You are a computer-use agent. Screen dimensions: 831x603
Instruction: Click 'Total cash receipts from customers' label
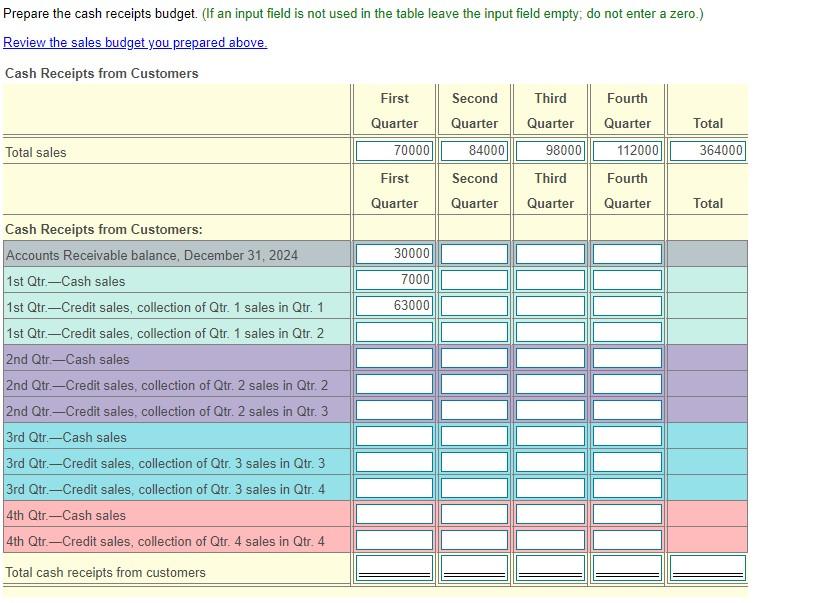[x=105, y=572]
